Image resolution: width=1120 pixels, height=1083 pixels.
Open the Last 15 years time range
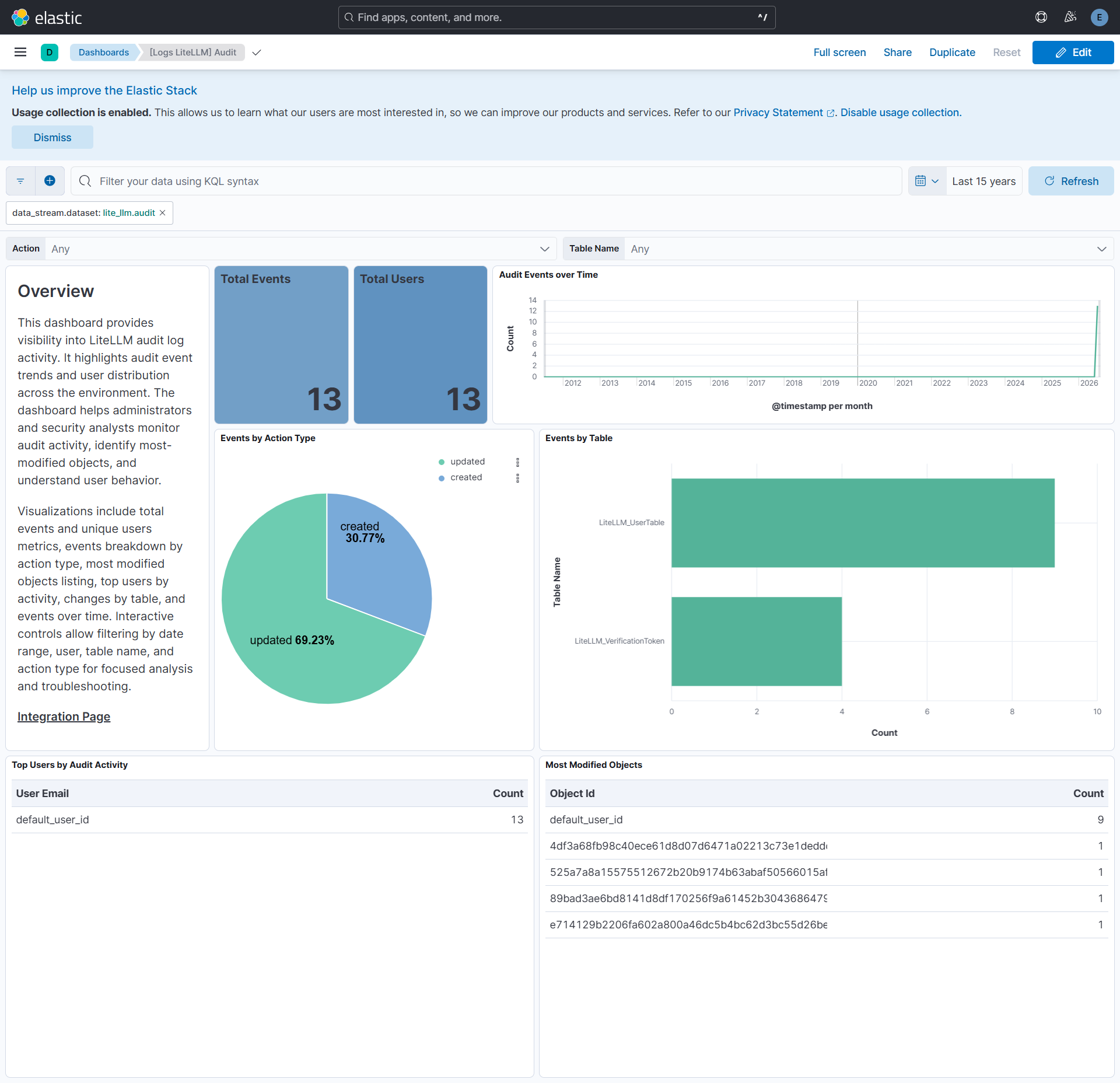[x=984, y=181]
